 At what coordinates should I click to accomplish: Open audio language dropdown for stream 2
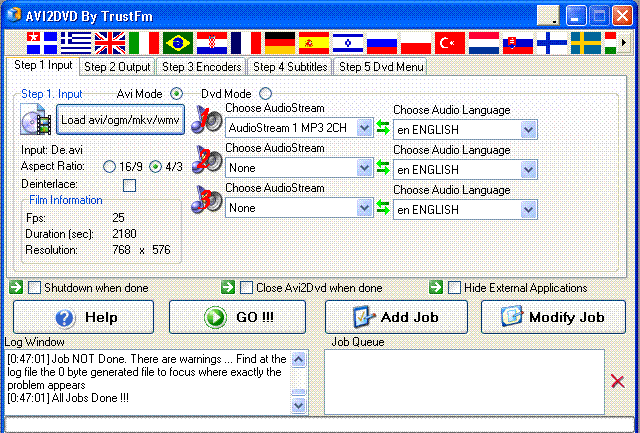(x=465, y=169)
